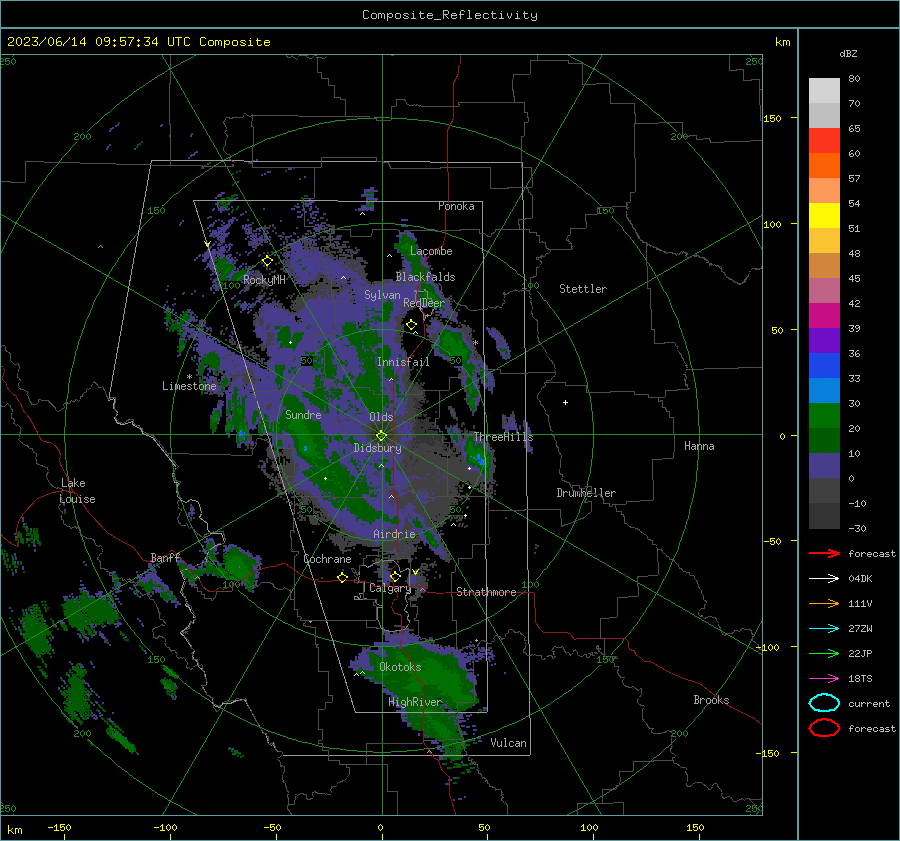The width and height of the screenshot is (900, 841).
Task: Click the Okotoks city label
Action: [400, 667]
